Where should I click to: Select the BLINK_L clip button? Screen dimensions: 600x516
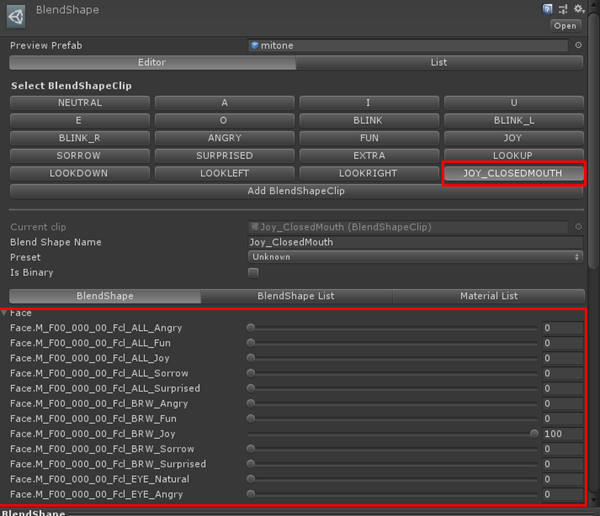click(514, 120)
